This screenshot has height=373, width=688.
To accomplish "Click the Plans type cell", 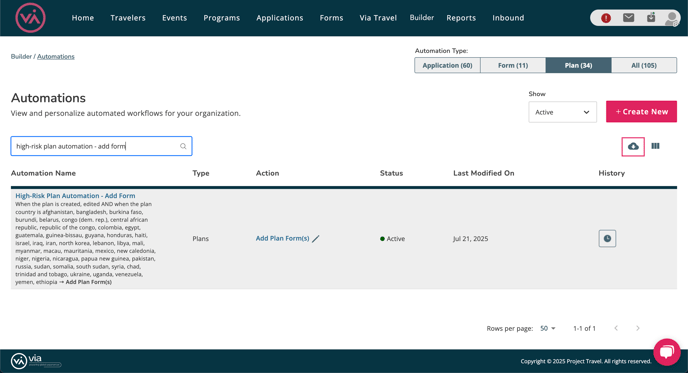I will (201, 239).
